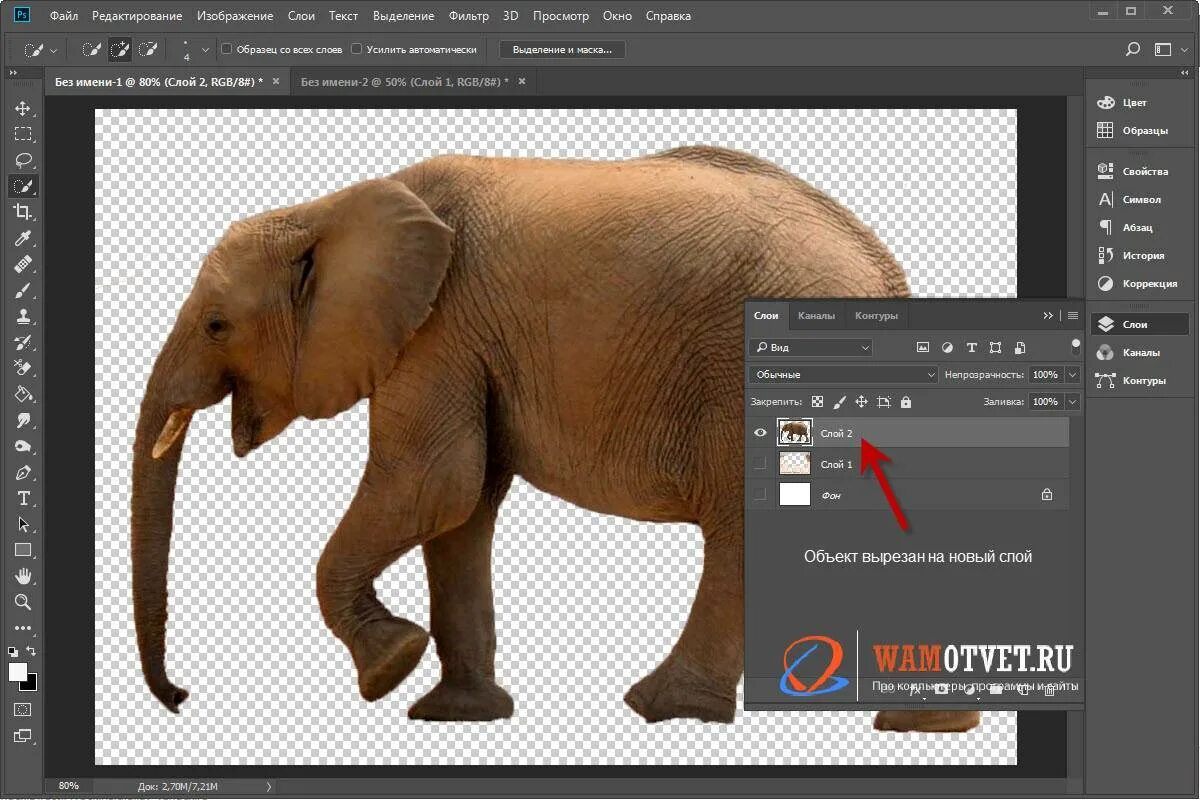The height and width of the screenshot is (800, 1200).
Task: Toggle lock transparent pixels
Action: 817,402
